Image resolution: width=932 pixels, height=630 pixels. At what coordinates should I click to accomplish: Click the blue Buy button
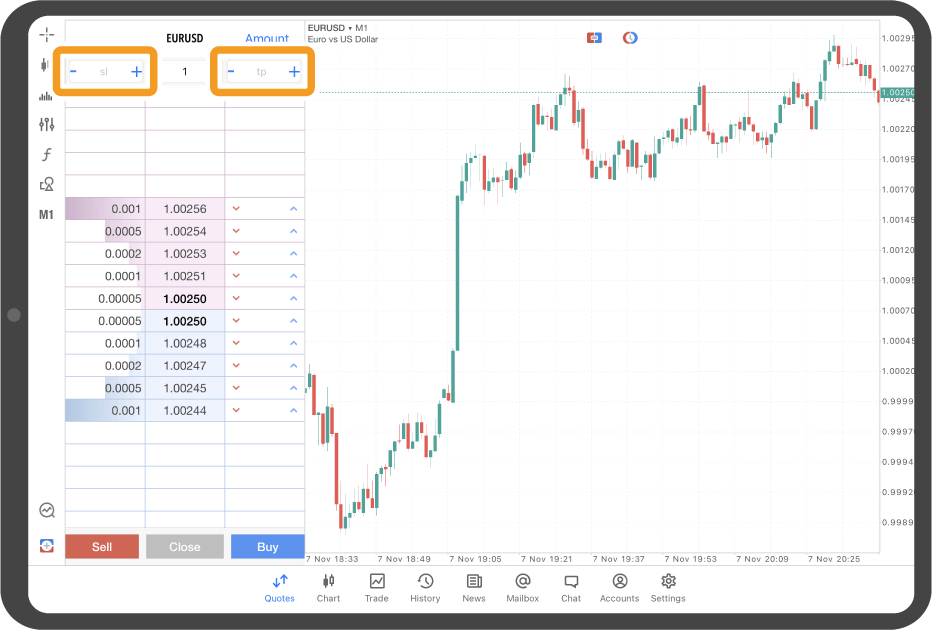click(267, 546)
